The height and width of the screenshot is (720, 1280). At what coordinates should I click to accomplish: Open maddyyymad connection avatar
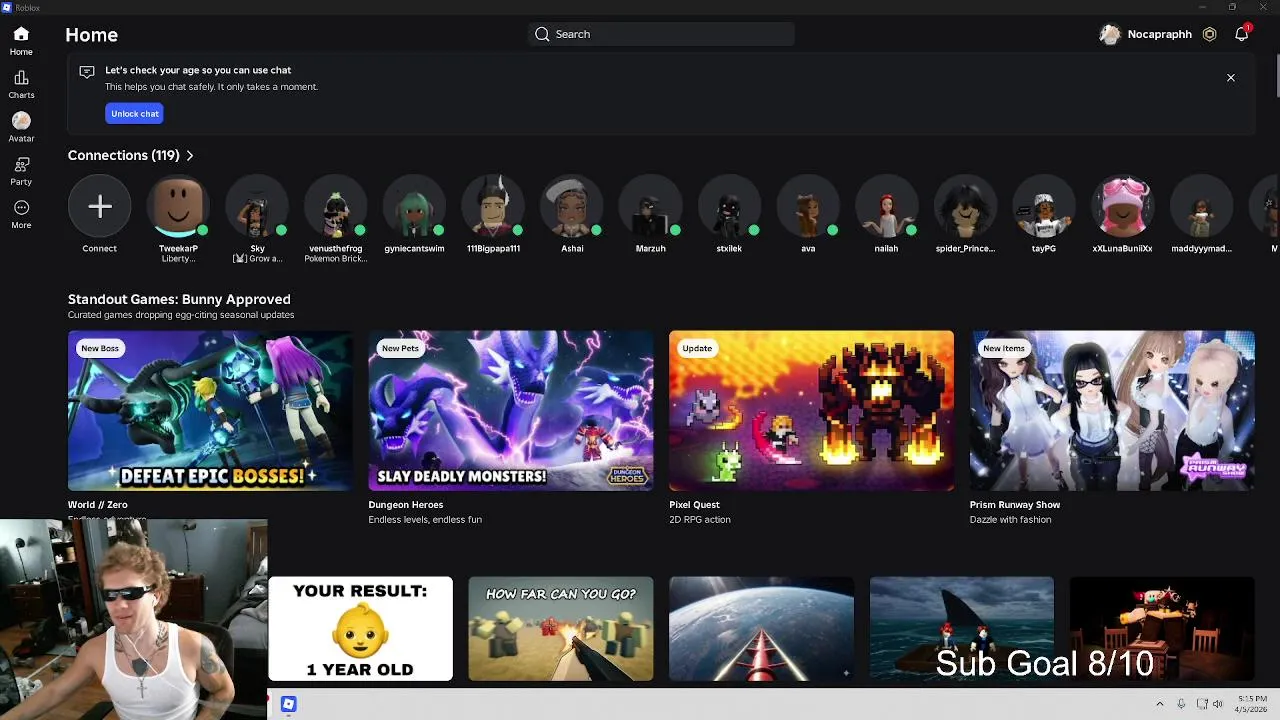(1201, 206)
